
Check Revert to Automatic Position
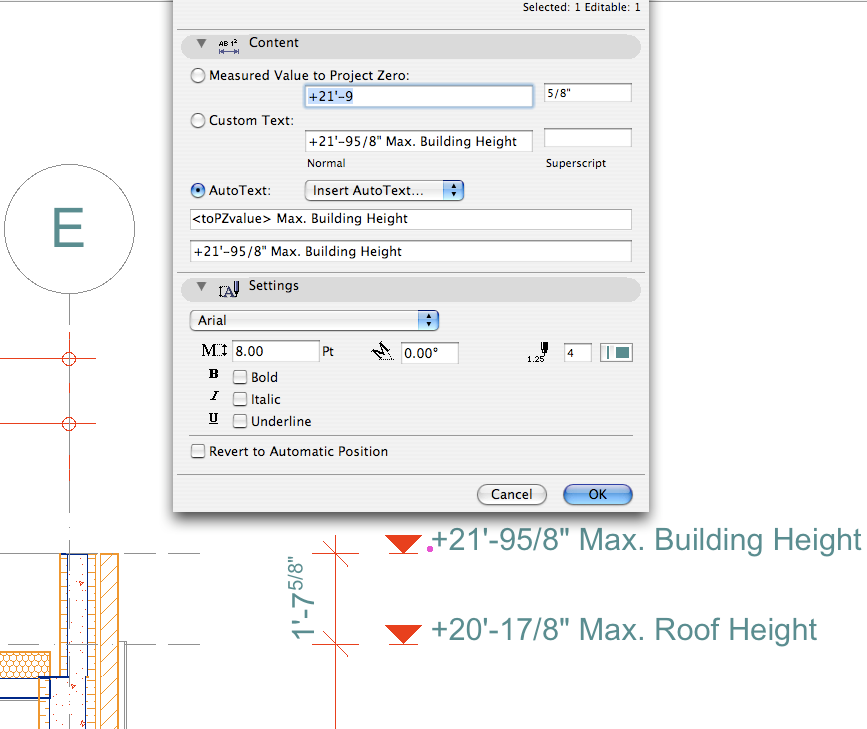pos(198,452)
